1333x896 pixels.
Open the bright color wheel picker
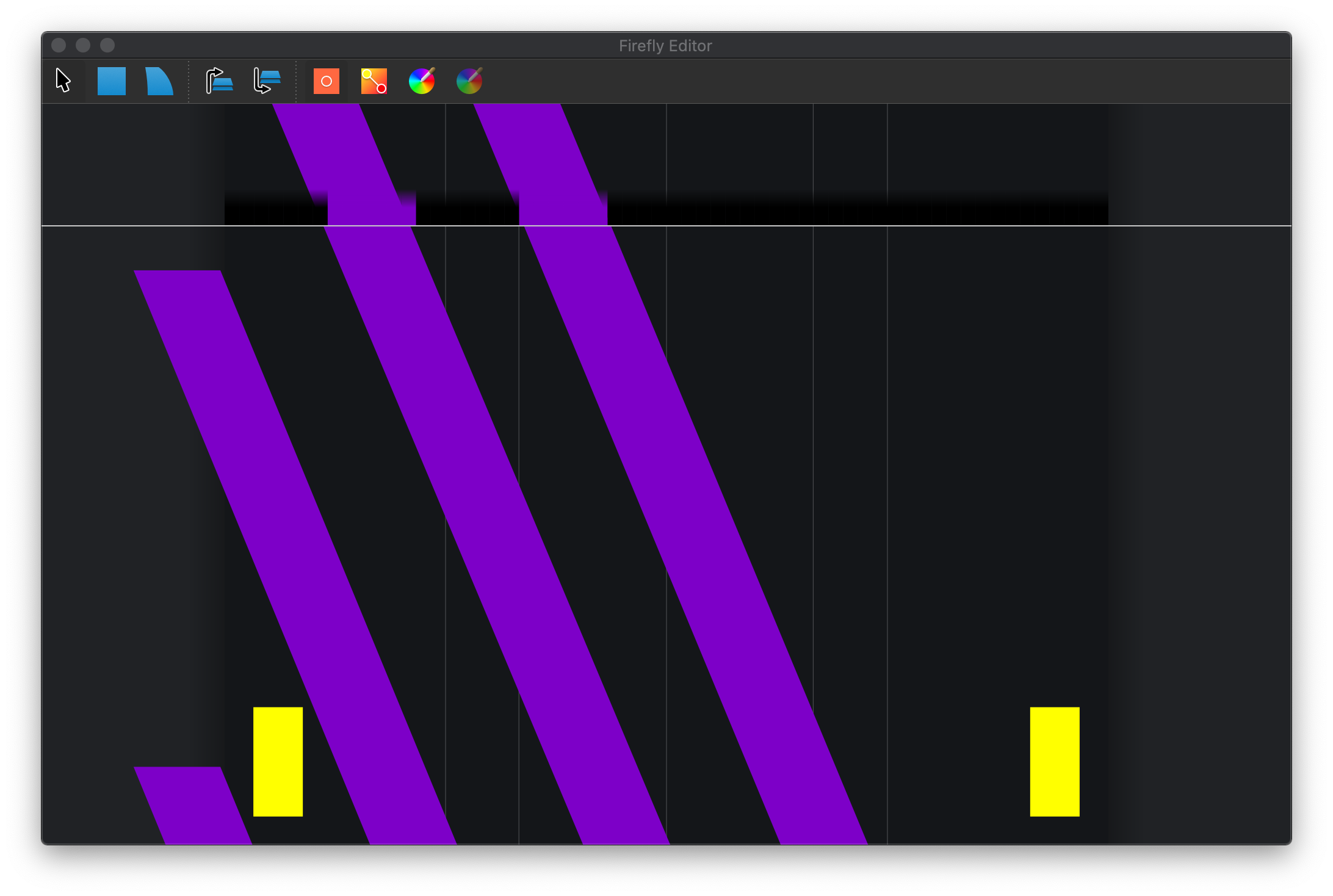click(422, 81)
